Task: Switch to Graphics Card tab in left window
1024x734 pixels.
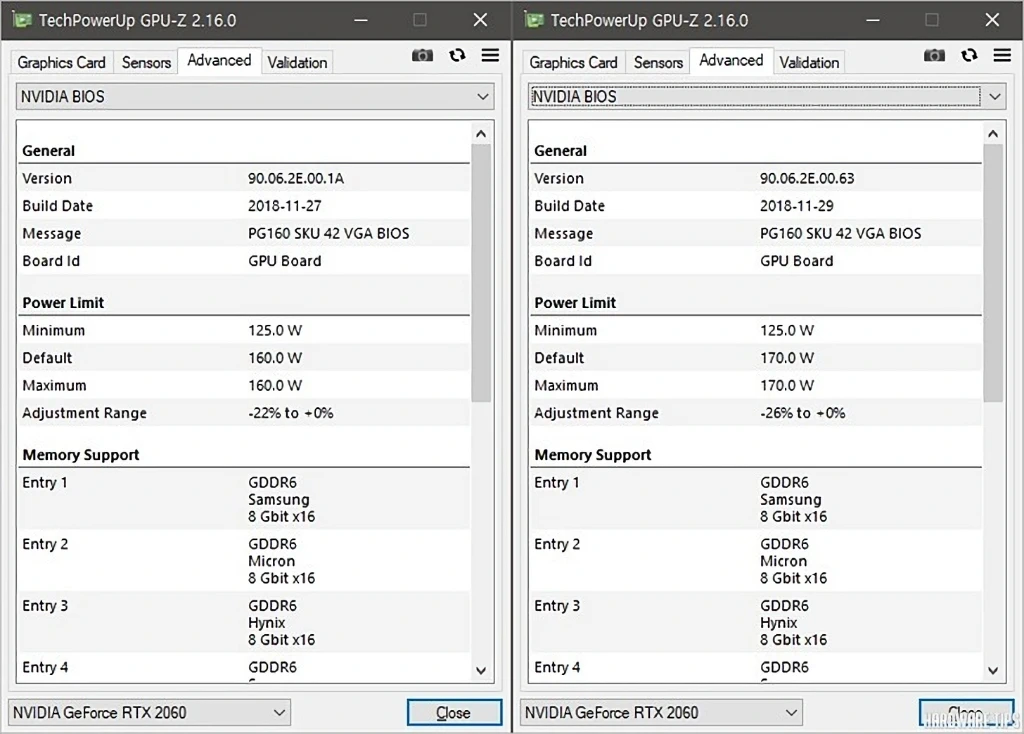Action: click(x=61, y=63)
